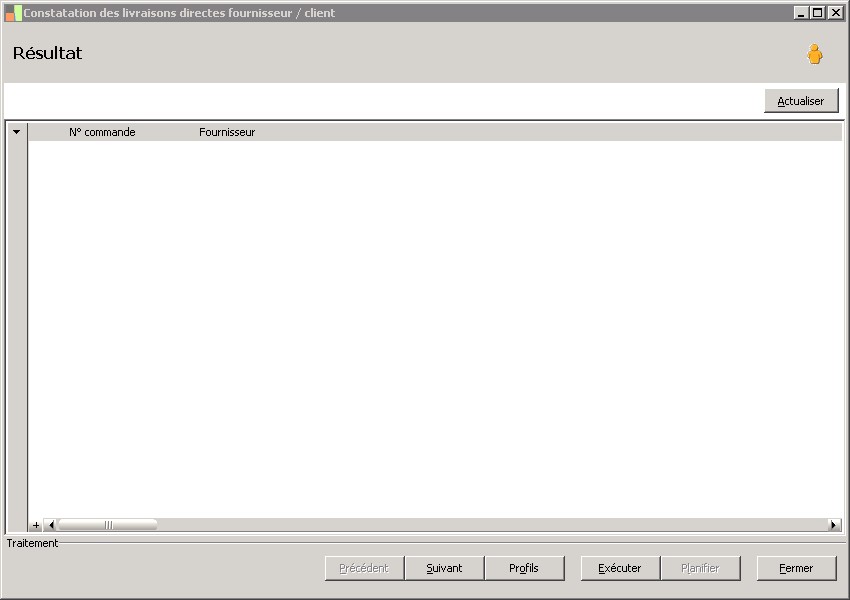Click the horizontal scrollbar left arrow
The width and height of the screenshot is (850, 600).
click(x=50, y=525)
